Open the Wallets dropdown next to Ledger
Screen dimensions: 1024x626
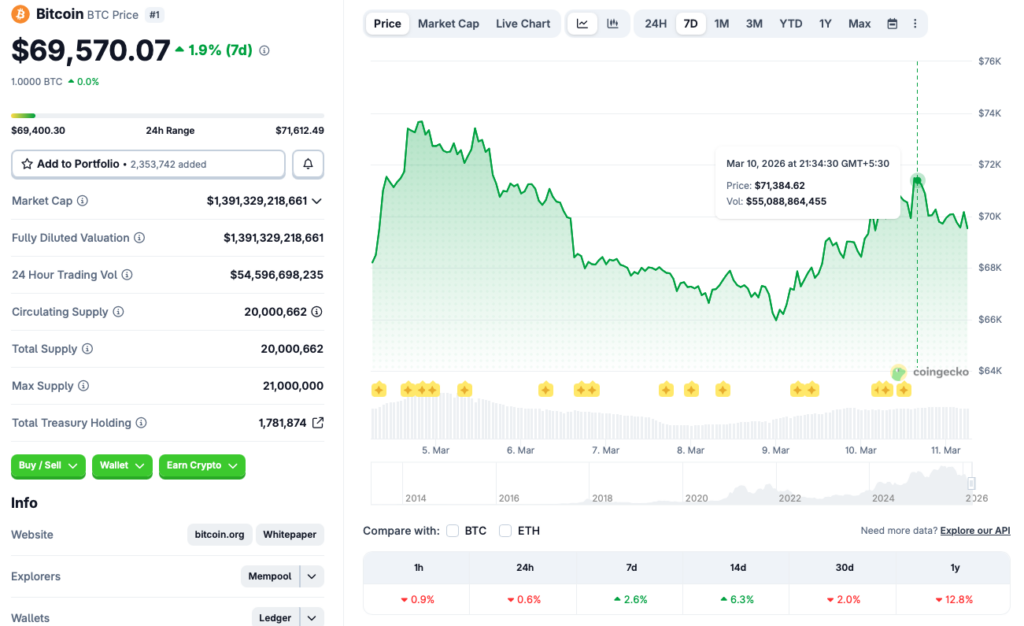(309, 617)
